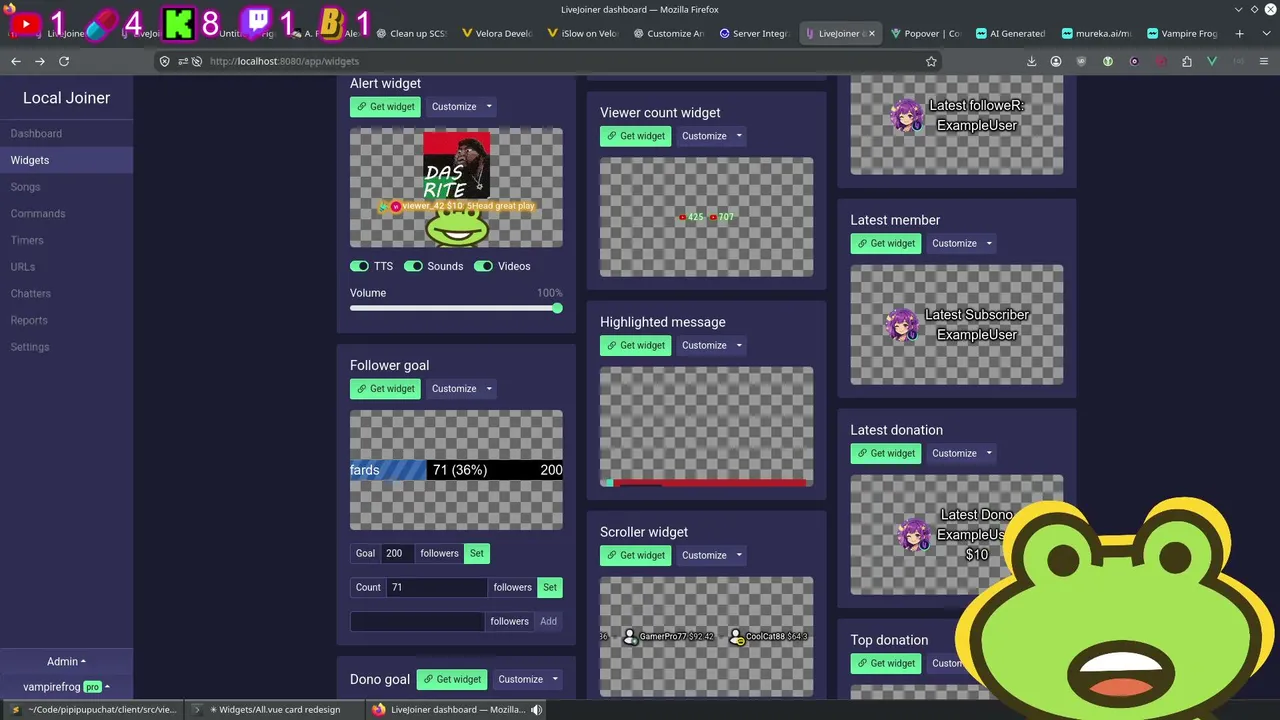Click Get widget for Latest member
The height and width of the screenshot is (720, 1280).
coord(886,243)
